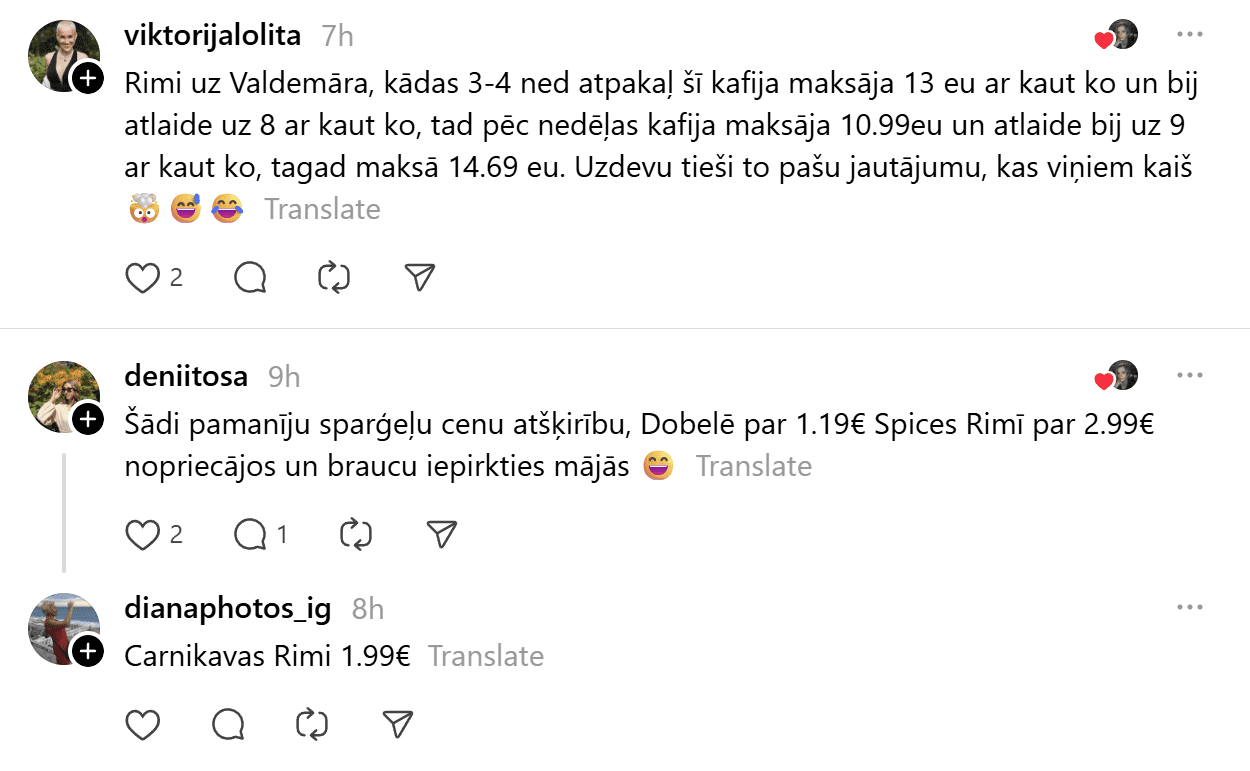This screenshot has height=771, width=1250.
Task: Follow deniitosa using the plus badge
Action: [x=88, y=419]
